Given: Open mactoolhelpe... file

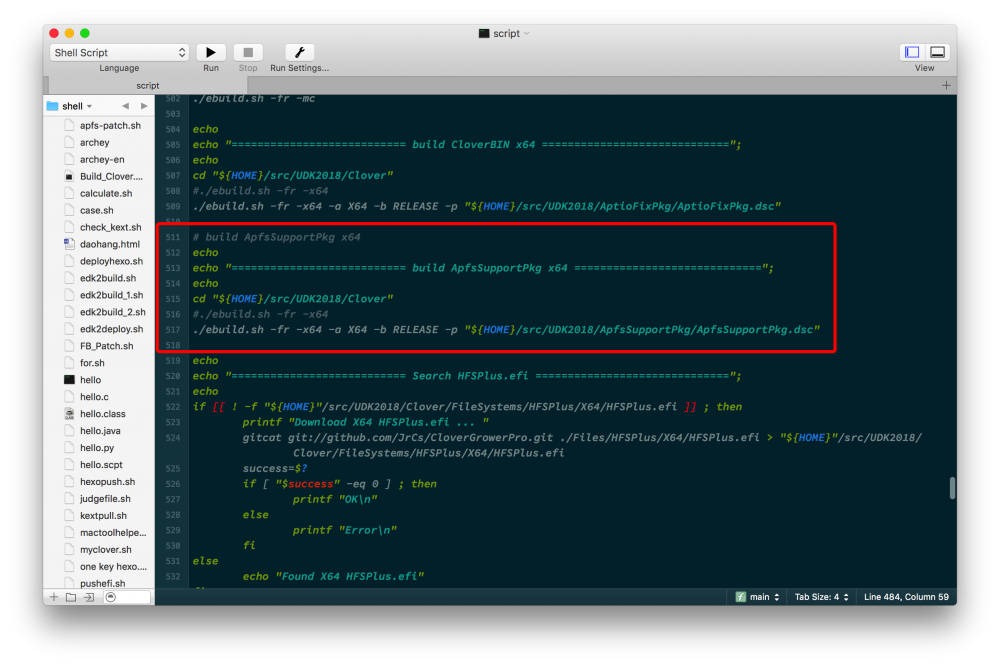Looking at the screenshot, I should [112, 532].
